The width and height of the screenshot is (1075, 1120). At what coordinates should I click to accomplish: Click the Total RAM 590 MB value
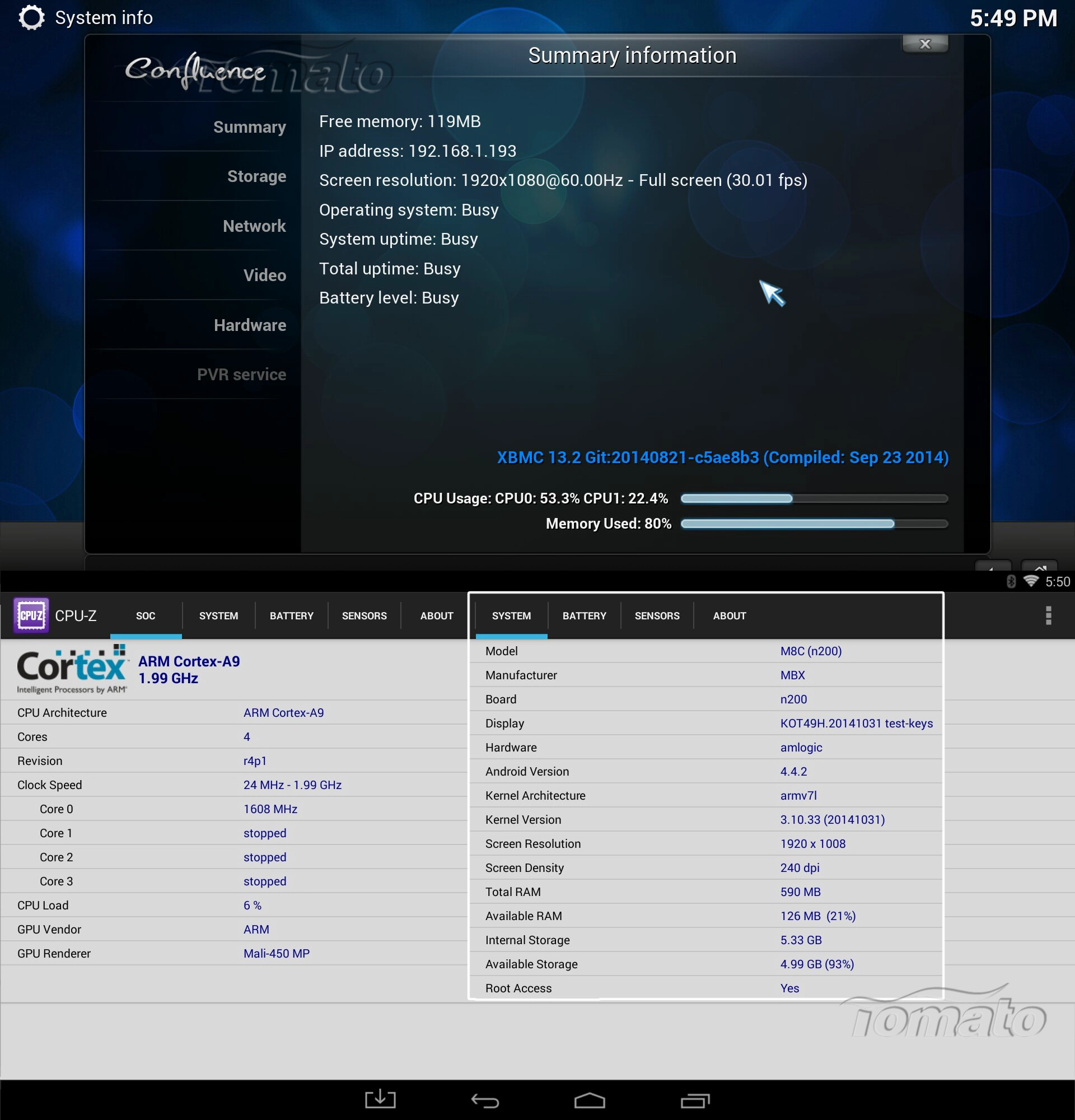point(800,892)
